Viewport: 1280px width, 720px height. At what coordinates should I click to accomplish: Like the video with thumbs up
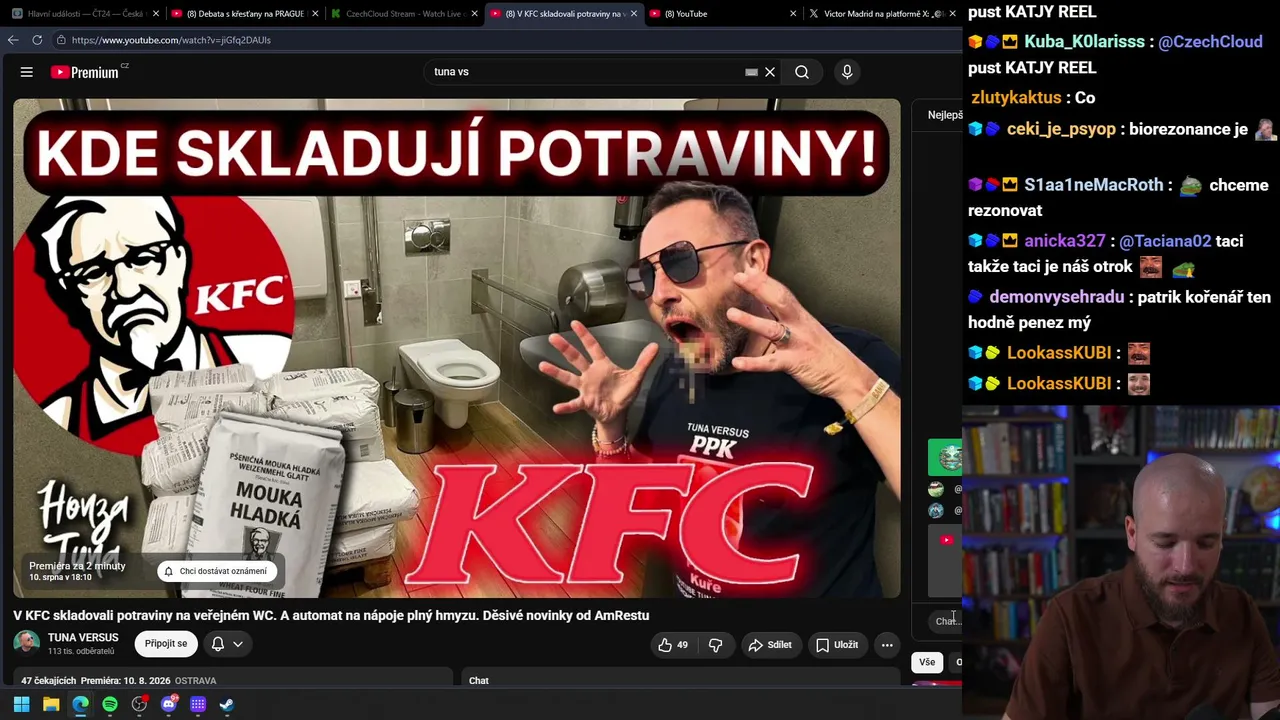click(x=673, y=645)
